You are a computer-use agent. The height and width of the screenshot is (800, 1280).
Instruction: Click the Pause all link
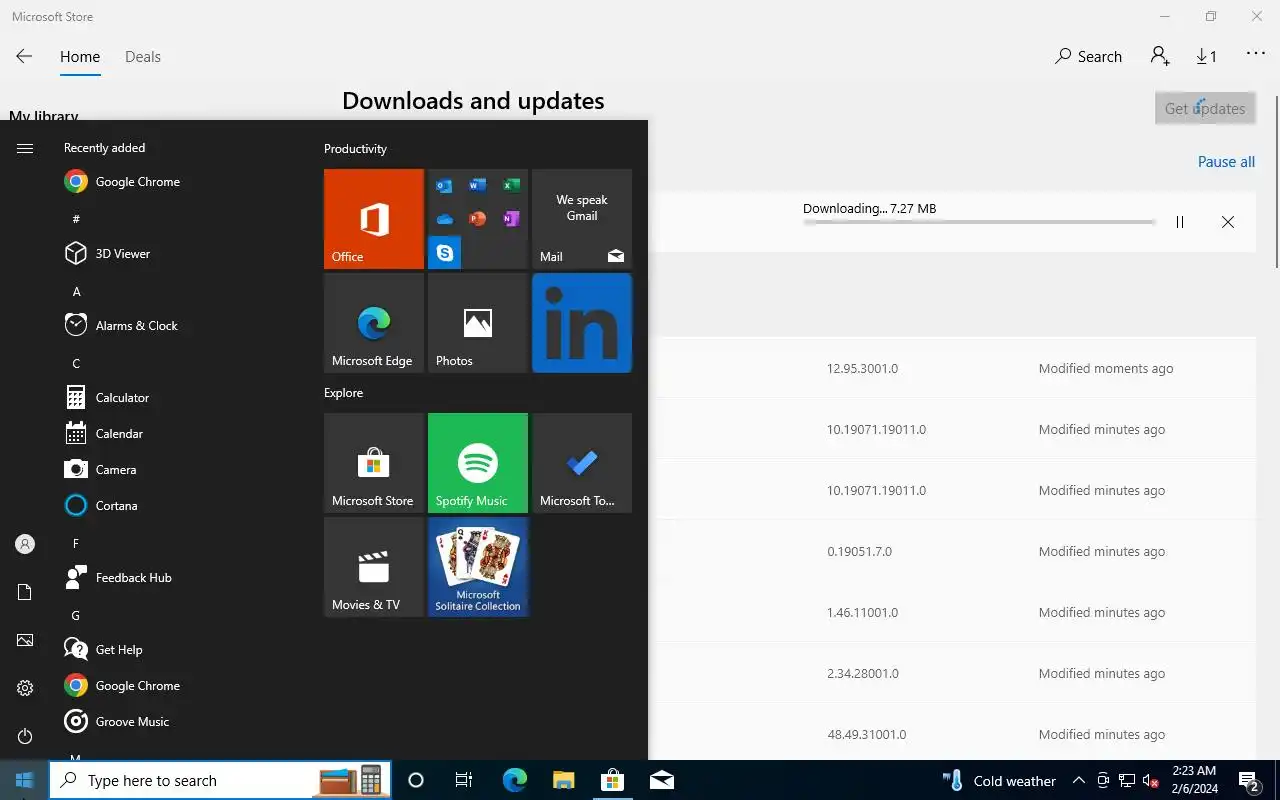point(1226,162)
